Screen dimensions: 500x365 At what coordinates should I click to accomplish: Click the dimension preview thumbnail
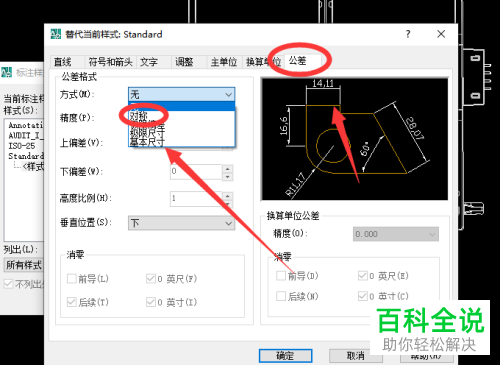pyautogui.click(x=355, y=139)
